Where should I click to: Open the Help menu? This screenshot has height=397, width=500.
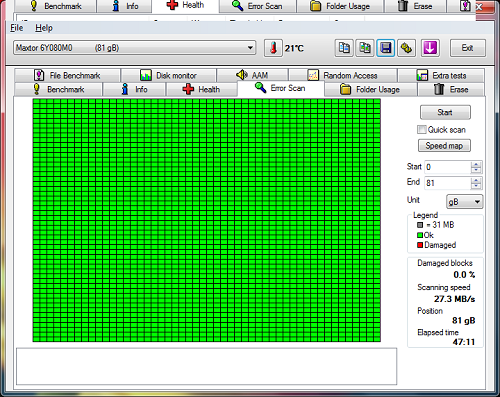coord(44,28)
